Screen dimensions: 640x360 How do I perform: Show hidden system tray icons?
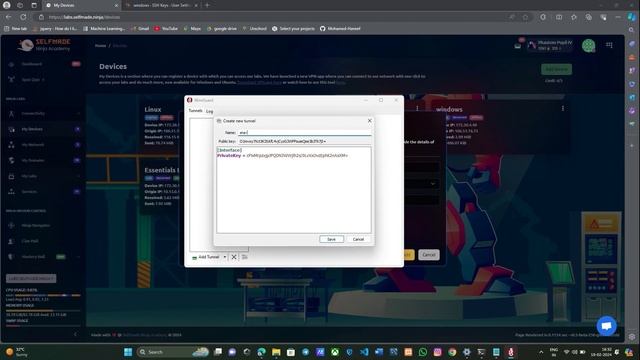[x=541, y=352]
